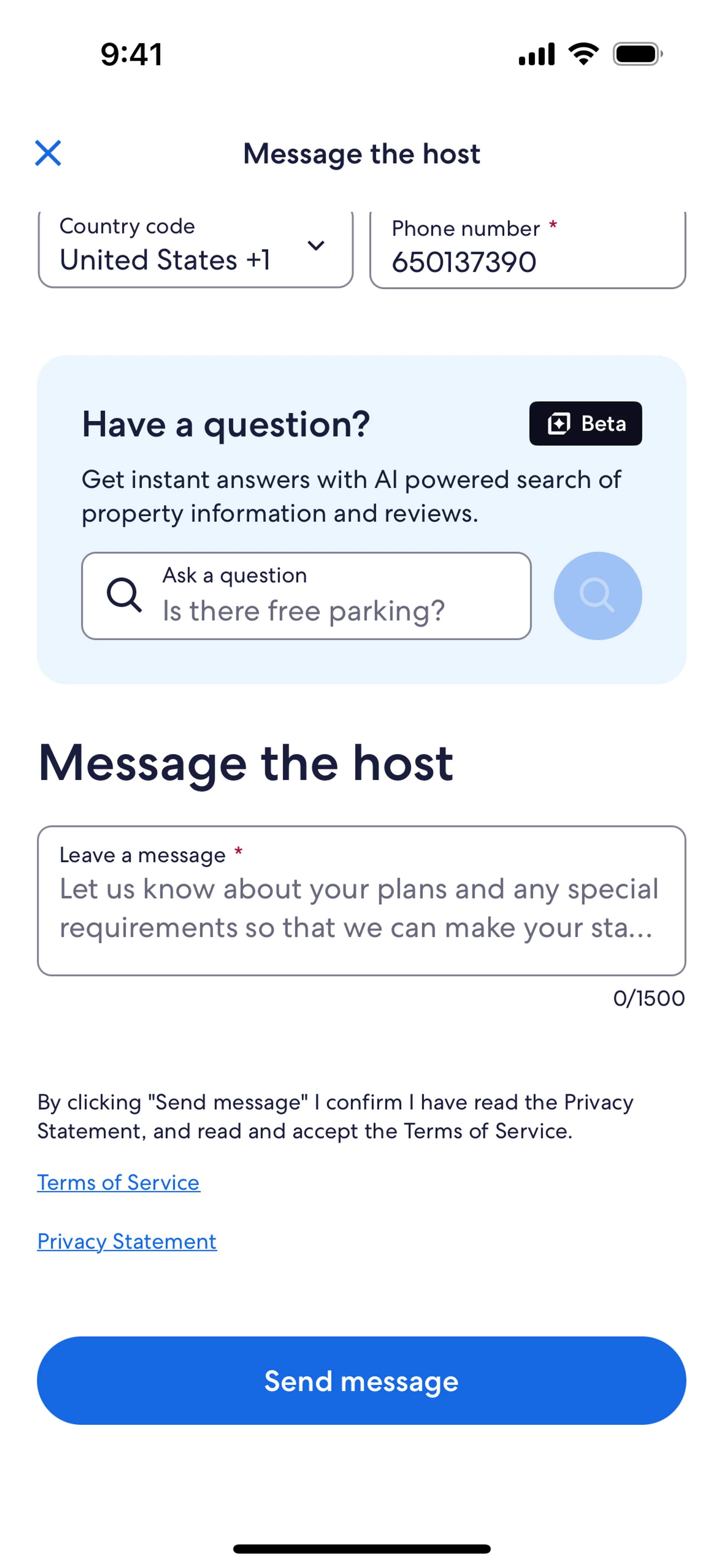The height and width of the screenshot is (1568, 723).
Task: Tap the magnifier icon inside Ask a question
Action: [124, 595]
